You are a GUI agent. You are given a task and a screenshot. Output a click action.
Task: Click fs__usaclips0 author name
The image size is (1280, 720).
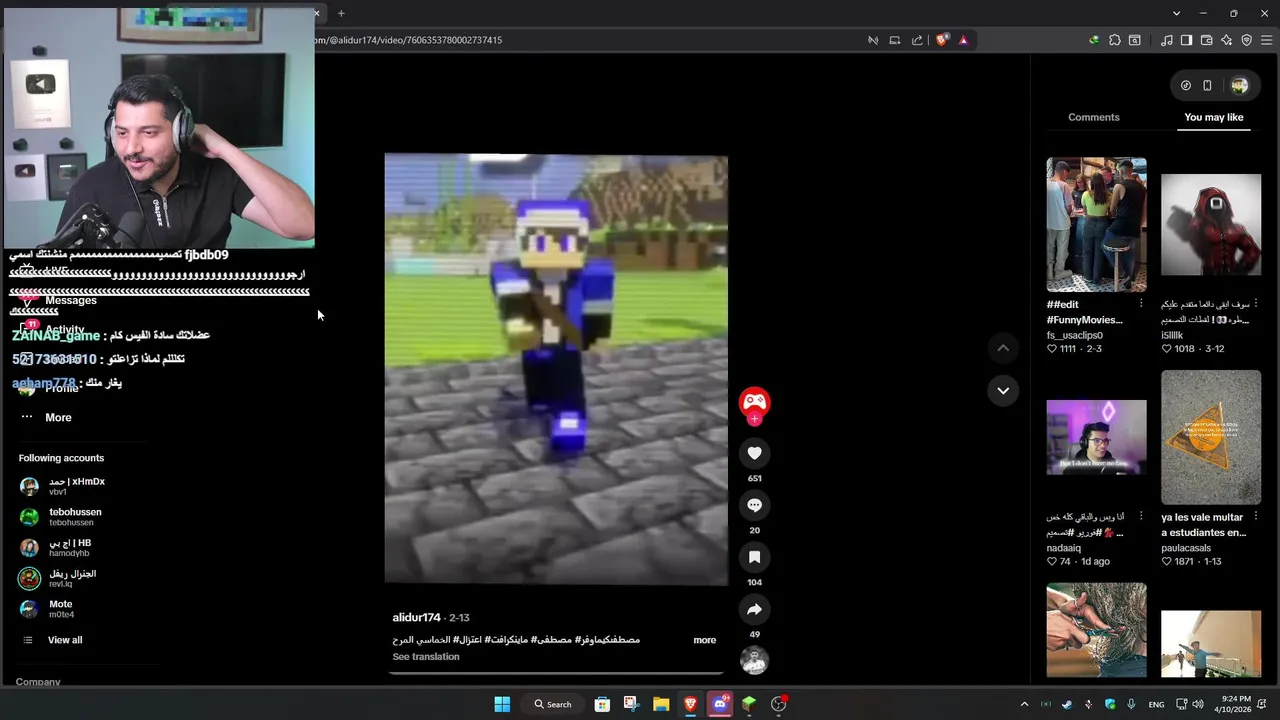1075,335
